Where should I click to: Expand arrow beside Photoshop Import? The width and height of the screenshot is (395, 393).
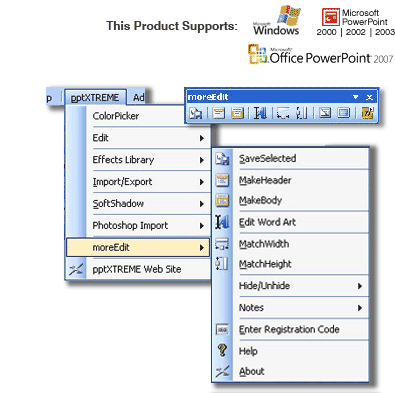click(x=201, y=226)
